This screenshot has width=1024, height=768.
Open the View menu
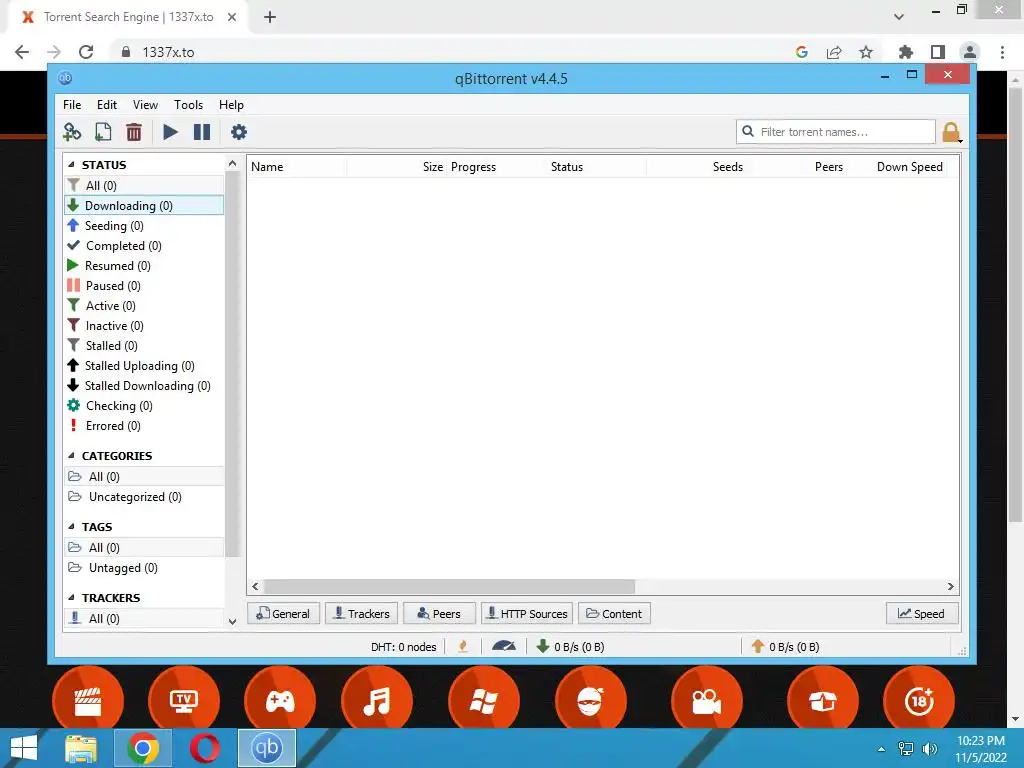tap(145, 104)
